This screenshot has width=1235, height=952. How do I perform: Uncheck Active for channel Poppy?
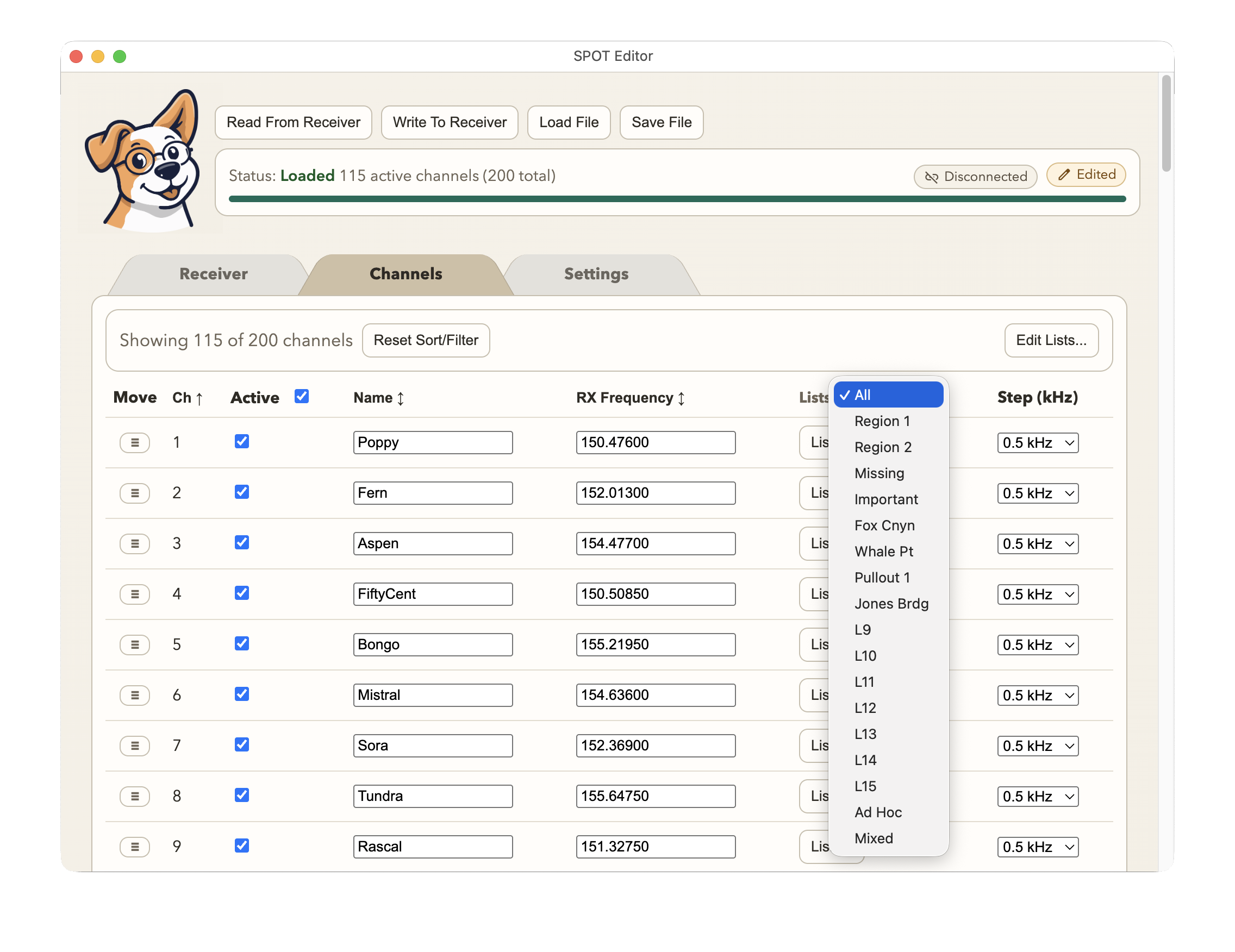tap(241, 442)
